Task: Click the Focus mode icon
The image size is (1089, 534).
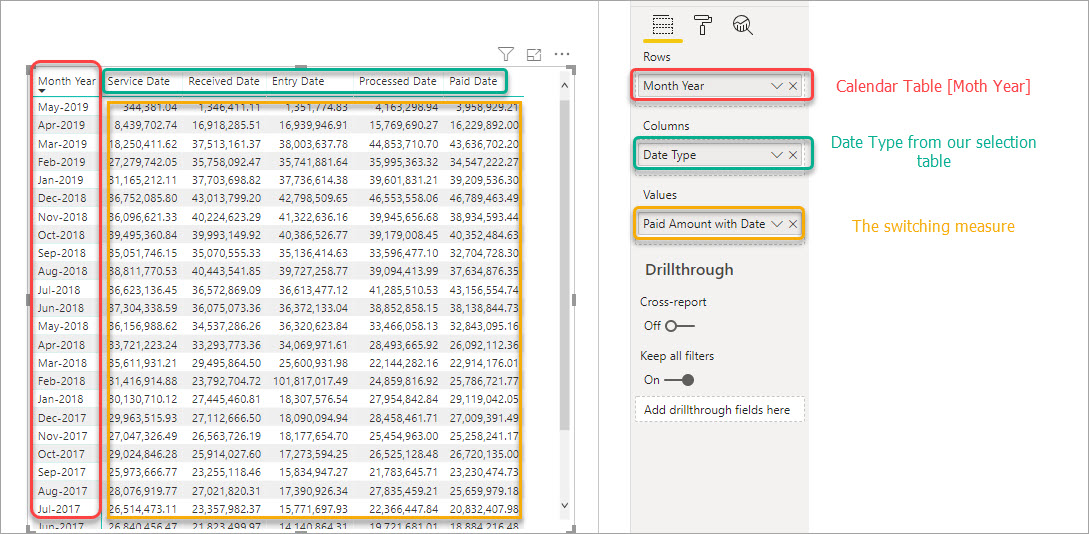Action: [533, 54]
